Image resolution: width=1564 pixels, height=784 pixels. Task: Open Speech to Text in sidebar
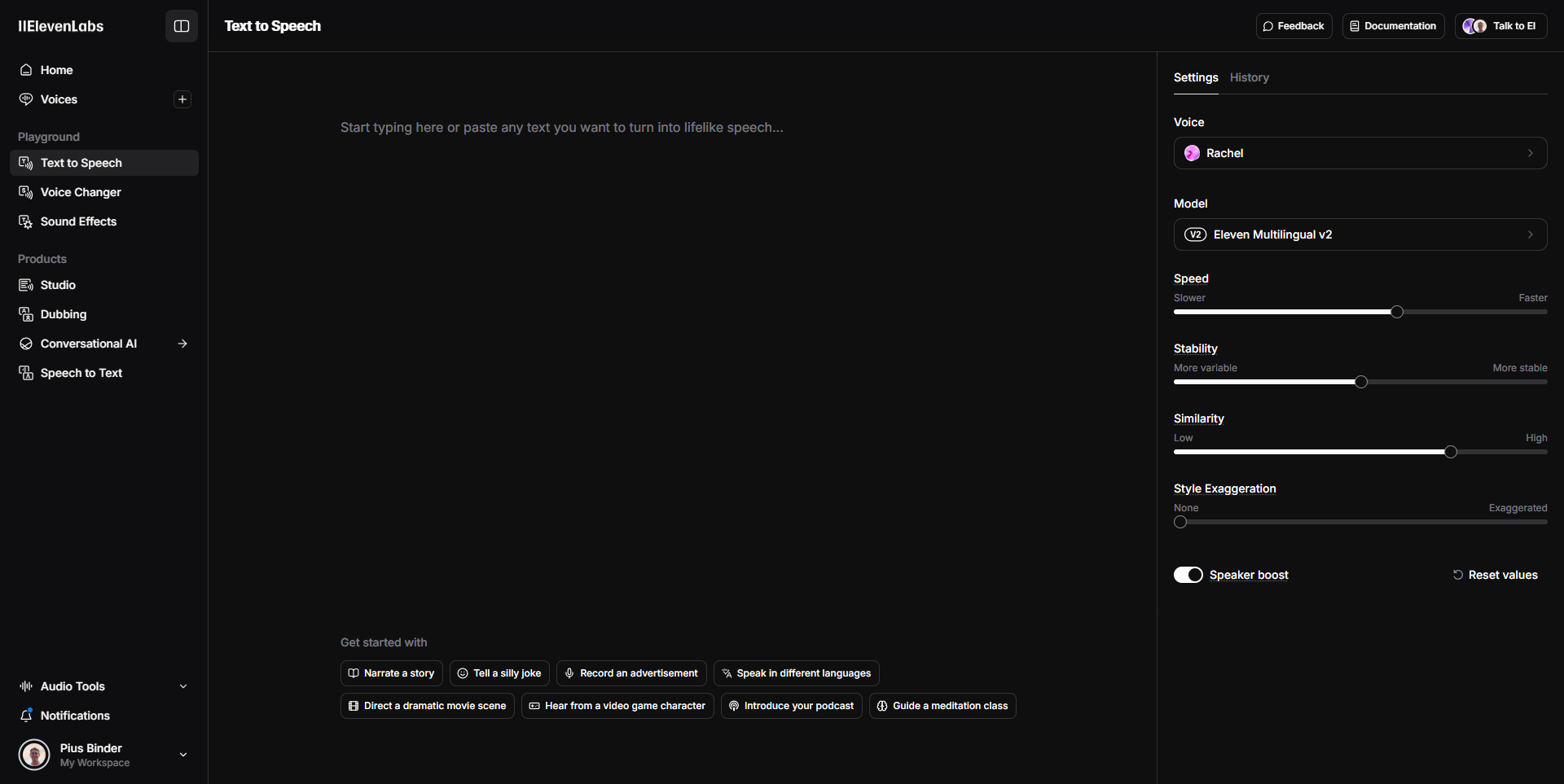(x=81, y=373)
